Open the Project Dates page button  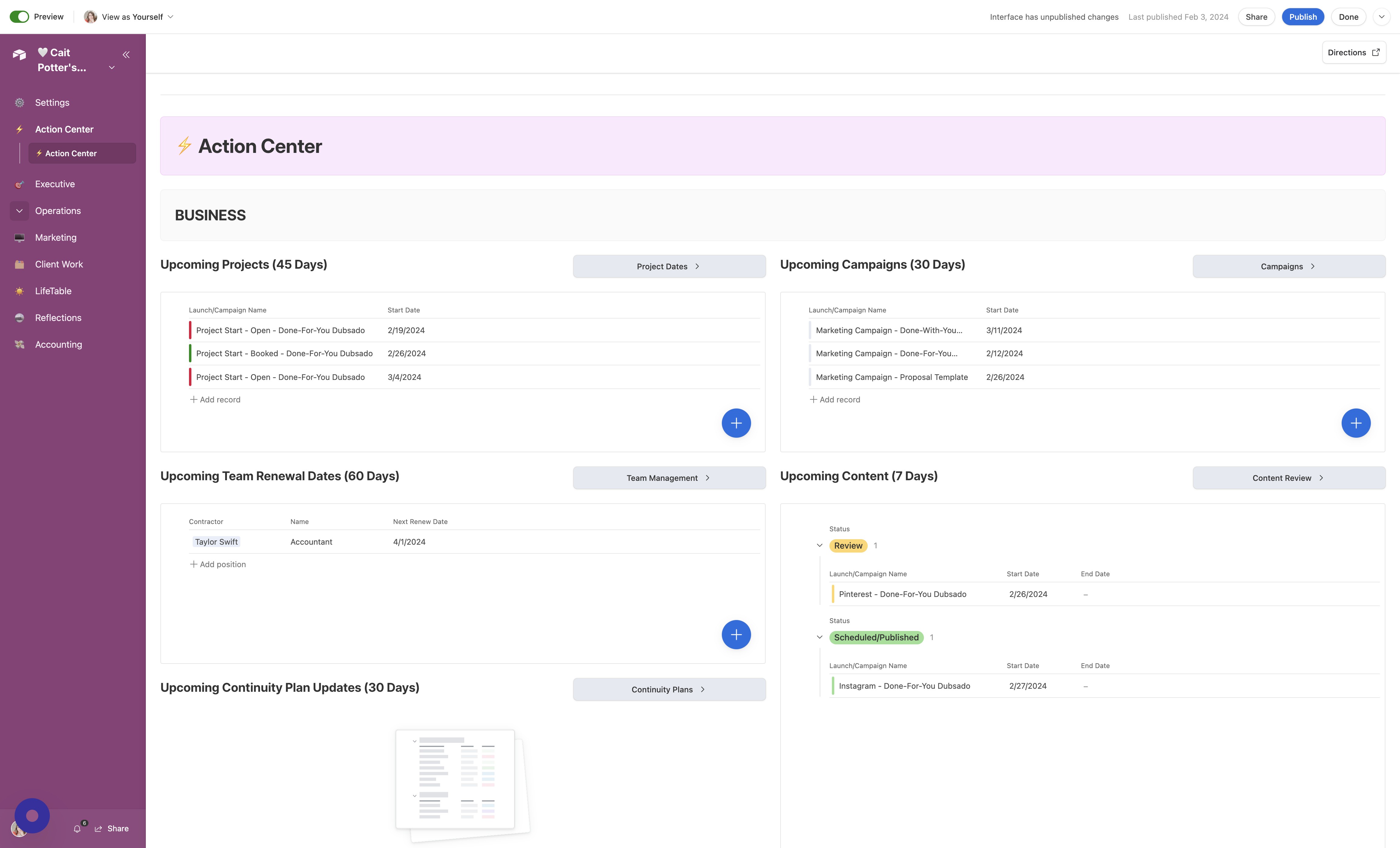669,266
